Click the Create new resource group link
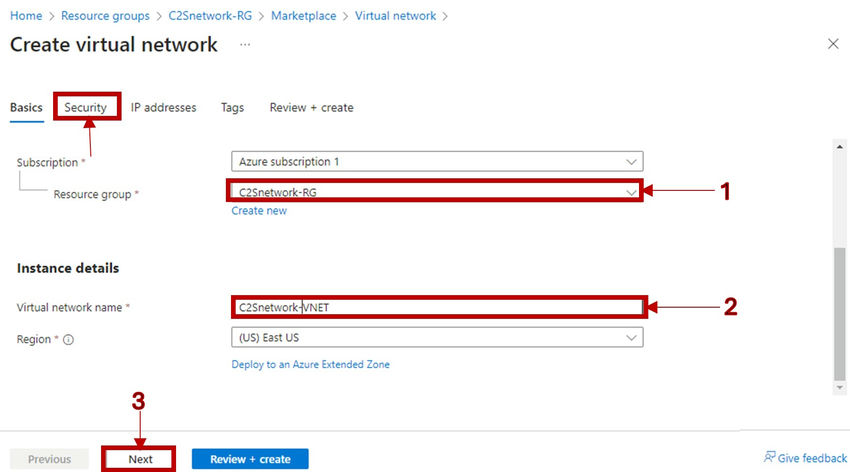The height and width of the screenshot is (472, 850). click(259, 211)
